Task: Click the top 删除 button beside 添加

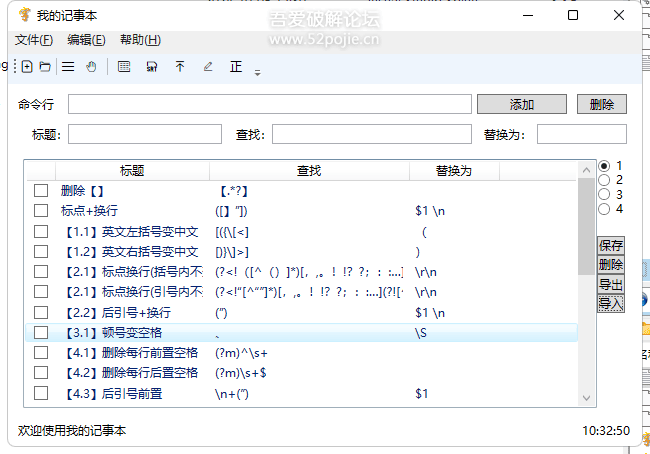Action: pos(602,104)
